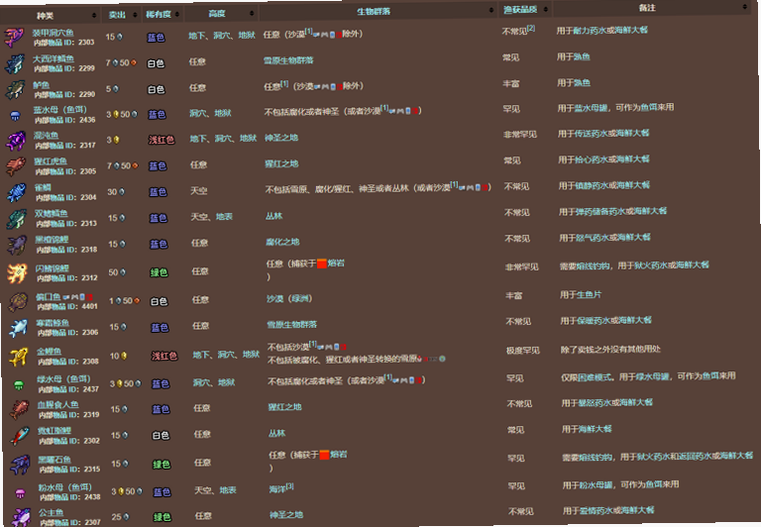Click the 血腥食人鱼 fish icon
761x527 pixels.
click(x=19, y=410)
